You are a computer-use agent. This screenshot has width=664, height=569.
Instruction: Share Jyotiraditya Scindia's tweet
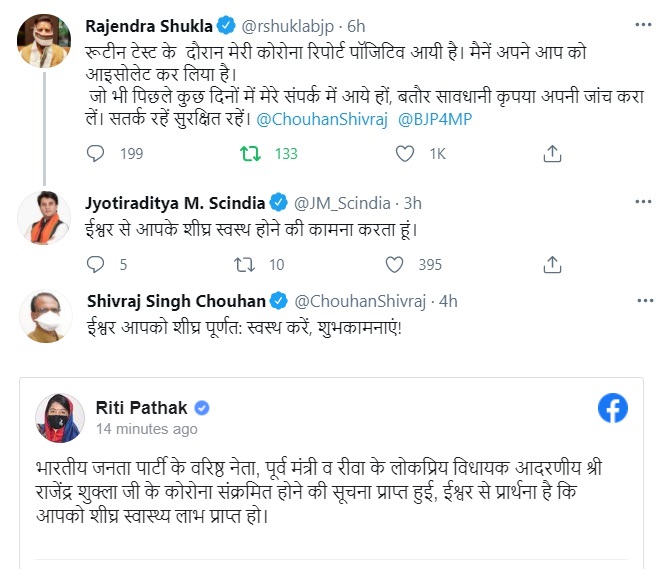pos(551,265)
